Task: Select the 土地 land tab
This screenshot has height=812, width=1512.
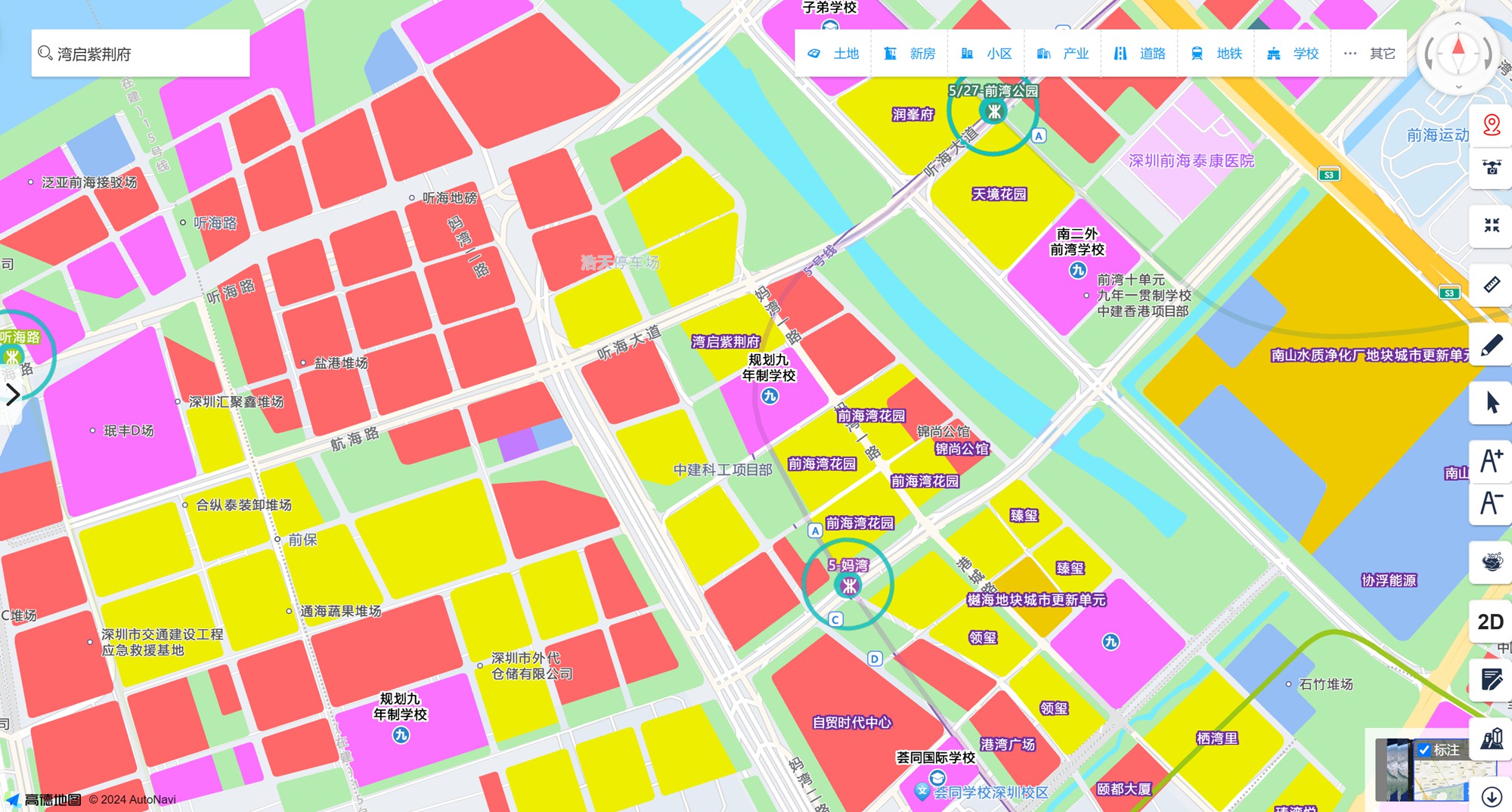Action: coord(834,54)
